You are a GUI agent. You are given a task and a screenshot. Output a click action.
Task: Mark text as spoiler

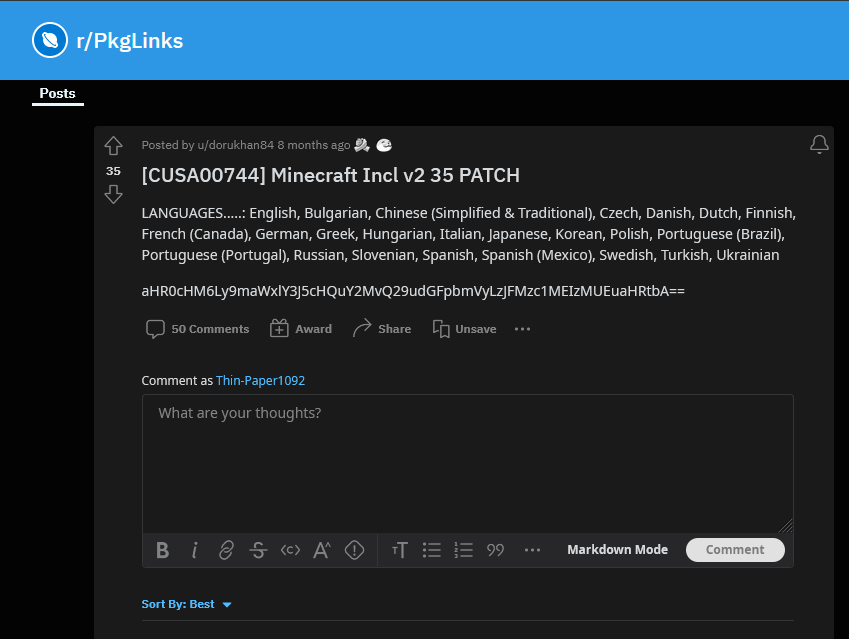point(354,550)
